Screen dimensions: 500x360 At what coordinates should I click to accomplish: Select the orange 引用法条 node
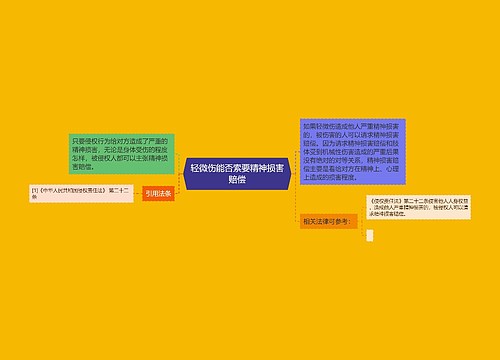coord(158,193)
